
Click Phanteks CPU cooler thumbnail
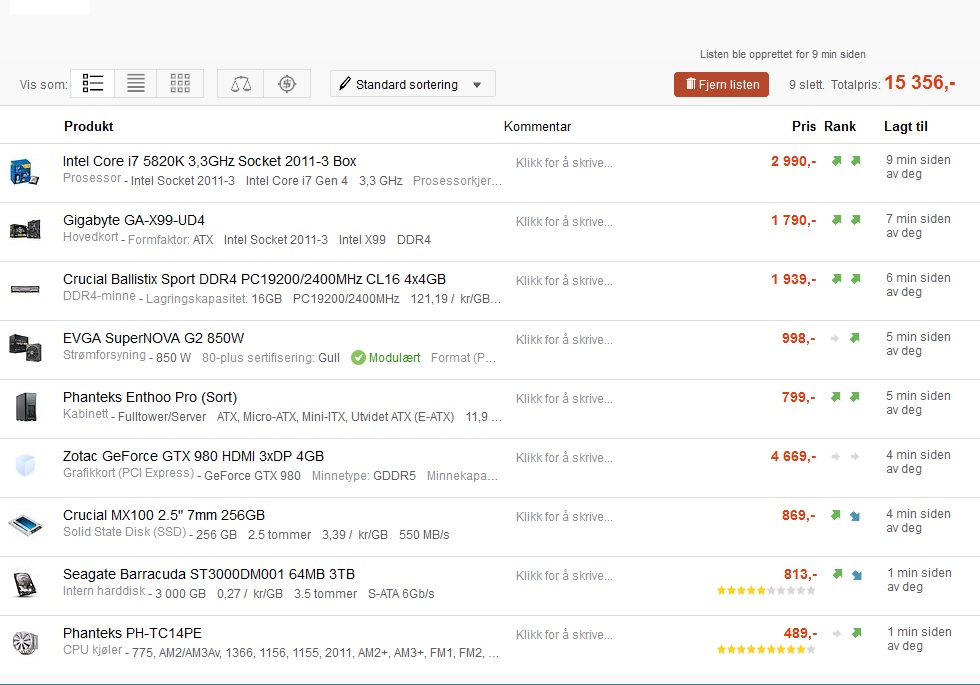tap(25, 642)
